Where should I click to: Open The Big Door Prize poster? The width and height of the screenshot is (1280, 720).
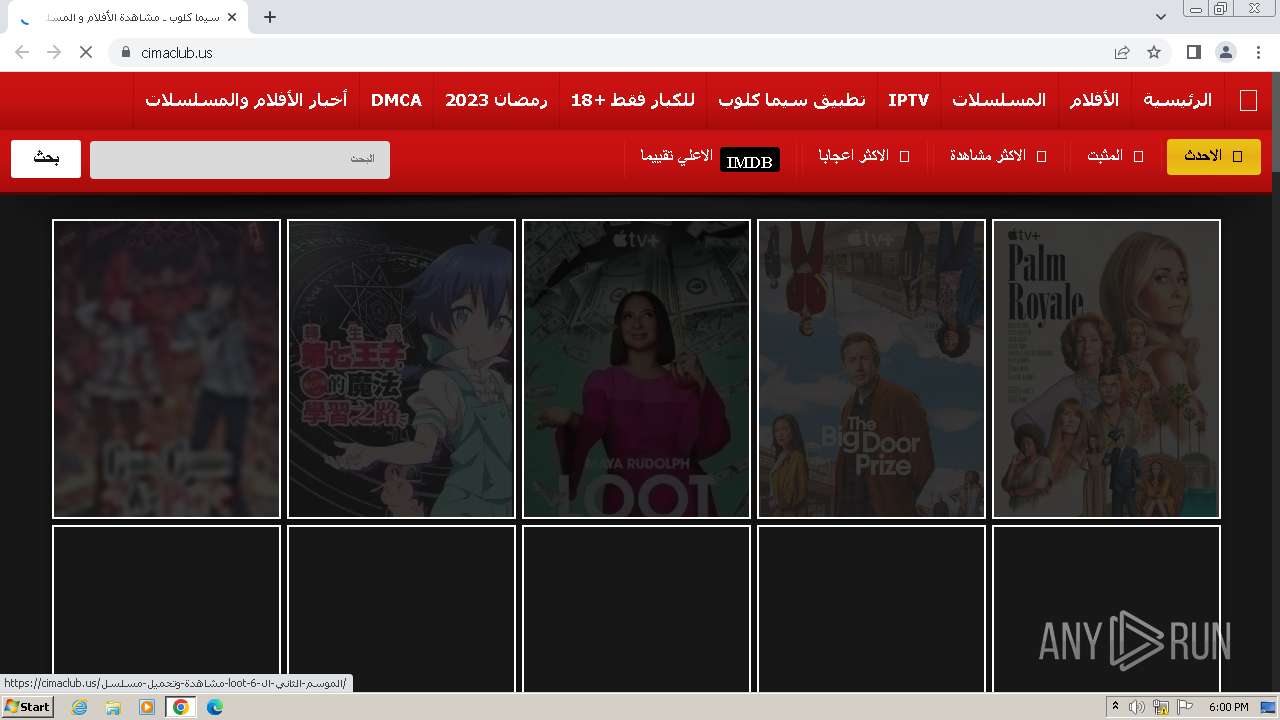(x=871, y=369)
